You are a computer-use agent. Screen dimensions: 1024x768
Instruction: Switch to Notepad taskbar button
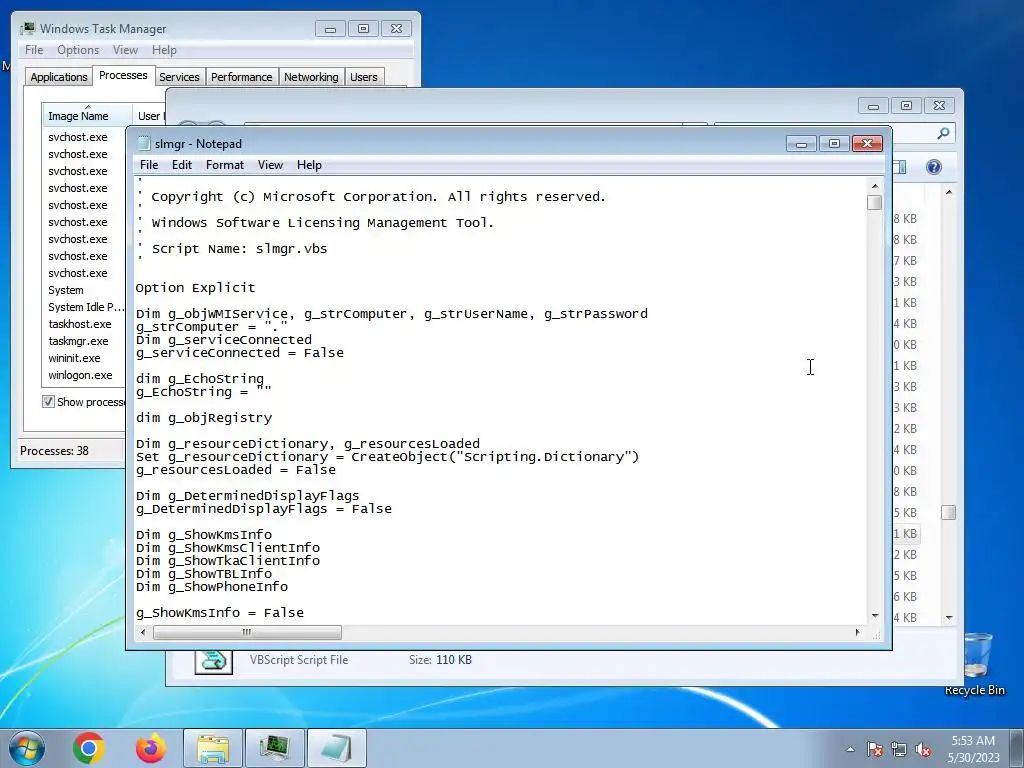(336, 748)
